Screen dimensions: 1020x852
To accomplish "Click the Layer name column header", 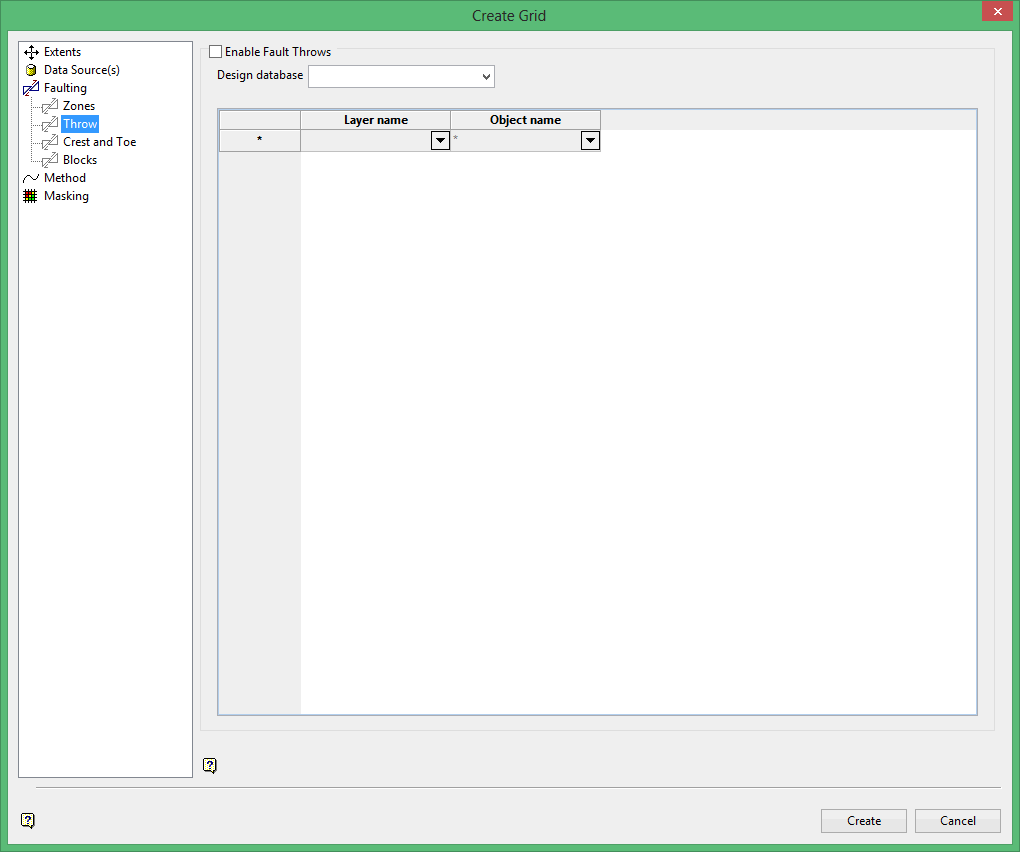I will [x=375, y=120].
